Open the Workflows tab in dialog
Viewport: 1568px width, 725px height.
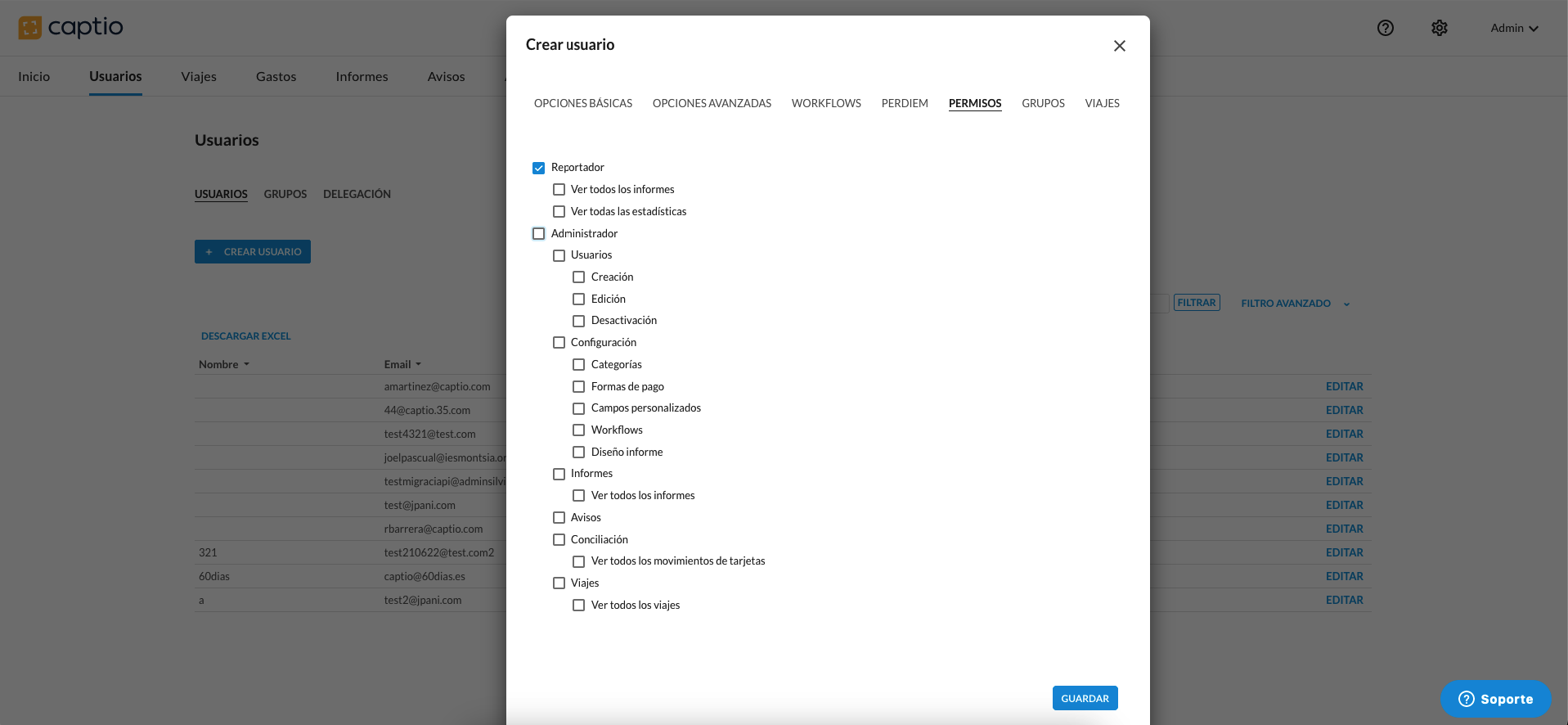(826, 104)
